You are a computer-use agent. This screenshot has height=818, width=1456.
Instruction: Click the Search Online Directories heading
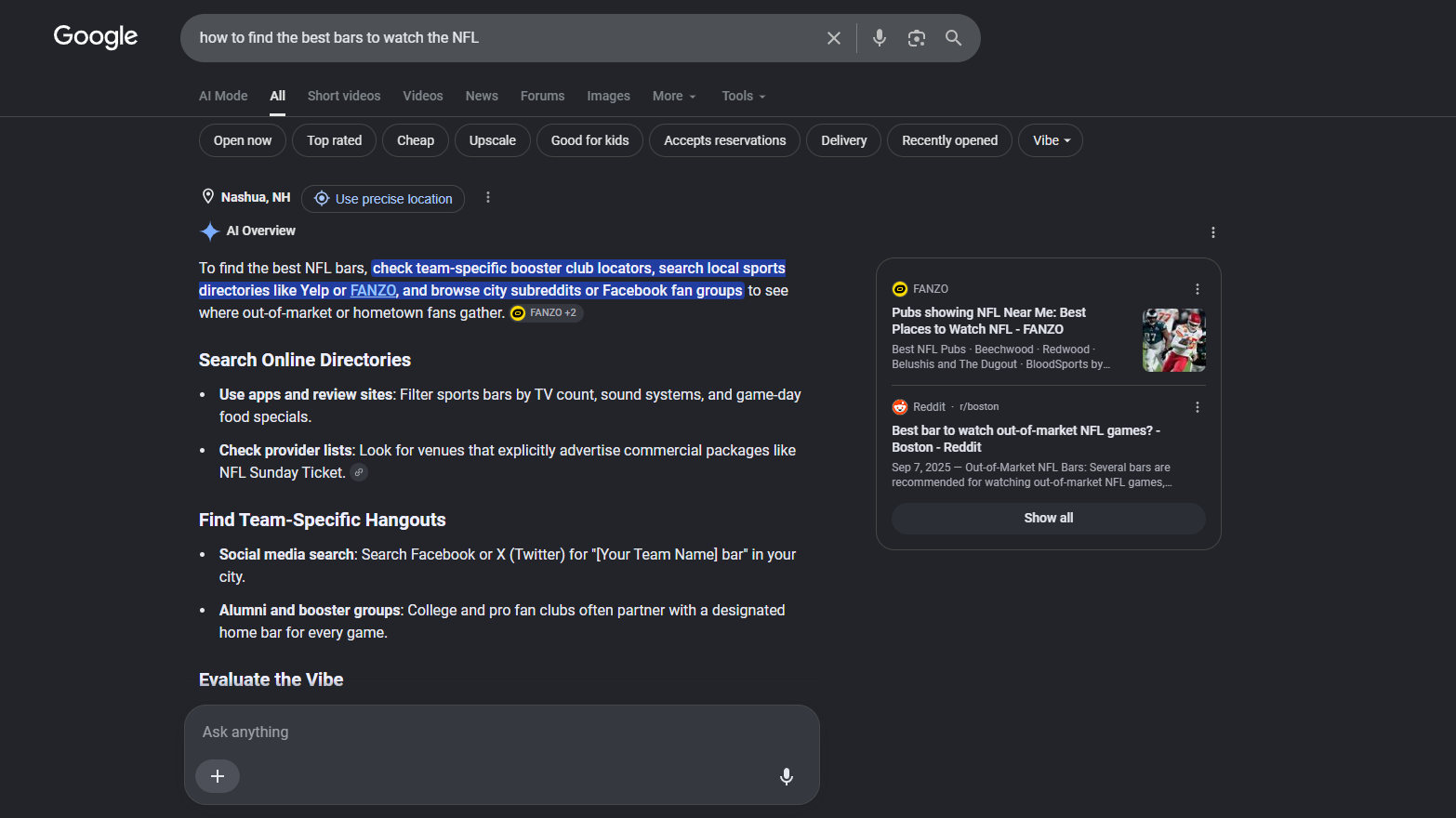[x=305, y=360]
